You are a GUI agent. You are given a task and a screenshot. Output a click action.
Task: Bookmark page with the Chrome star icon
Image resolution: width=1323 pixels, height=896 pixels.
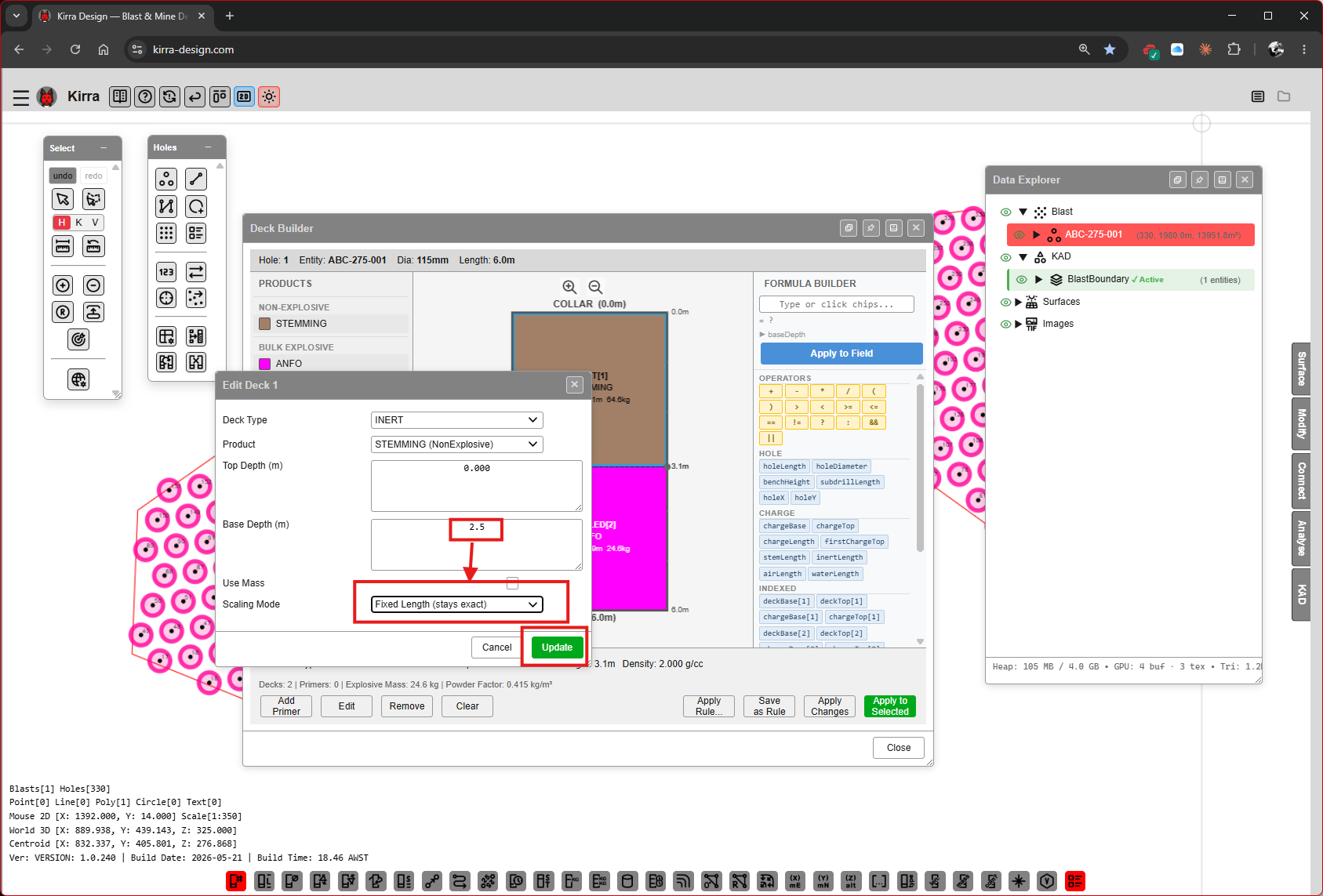pyautogui.click(x=1110, y=49)
